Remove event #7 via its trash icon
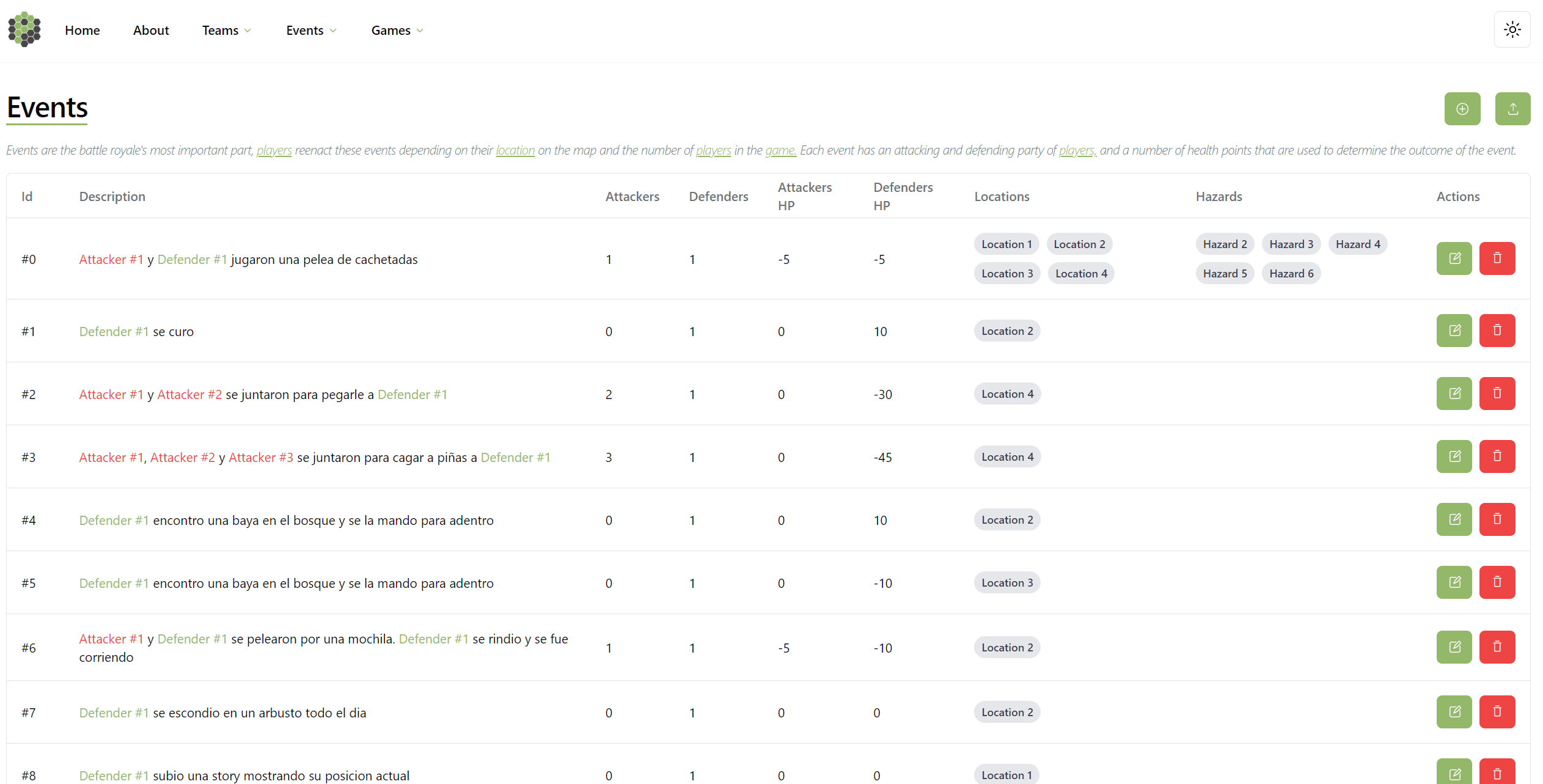1543x784 pixels. tap(1497, 712)
